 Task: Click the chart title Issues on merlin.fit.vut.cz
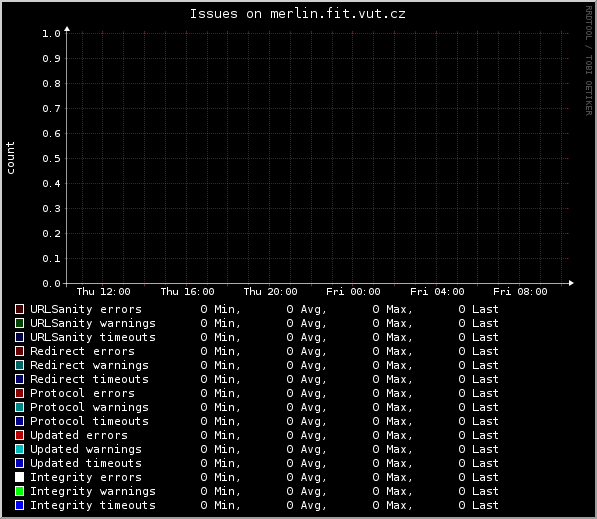coord(298,14)
